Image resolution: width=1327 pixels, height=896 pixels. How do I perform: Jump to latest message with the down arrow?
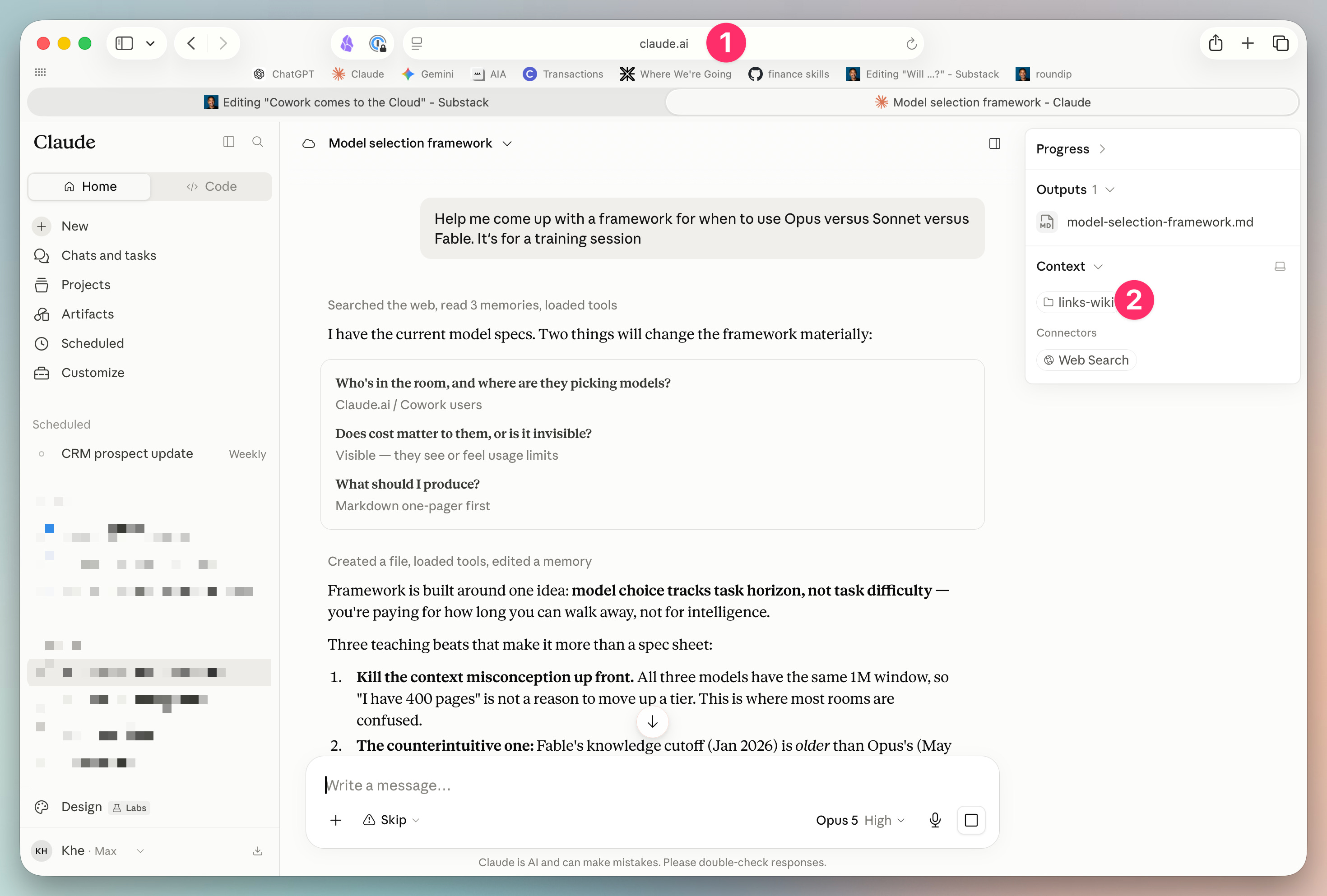653,722
